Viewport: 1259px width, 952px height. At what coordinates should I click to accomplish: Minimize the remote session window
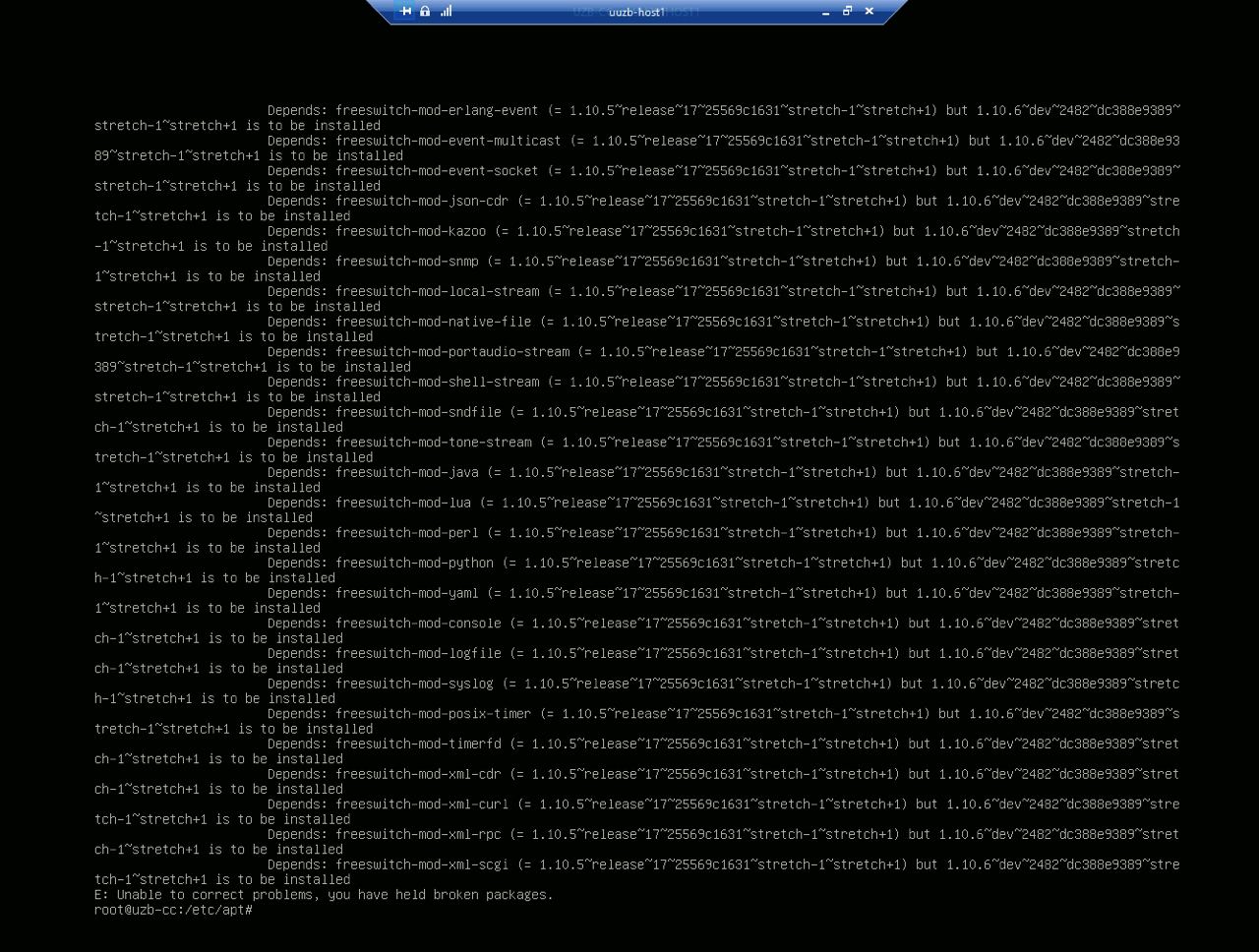point(825,12)
